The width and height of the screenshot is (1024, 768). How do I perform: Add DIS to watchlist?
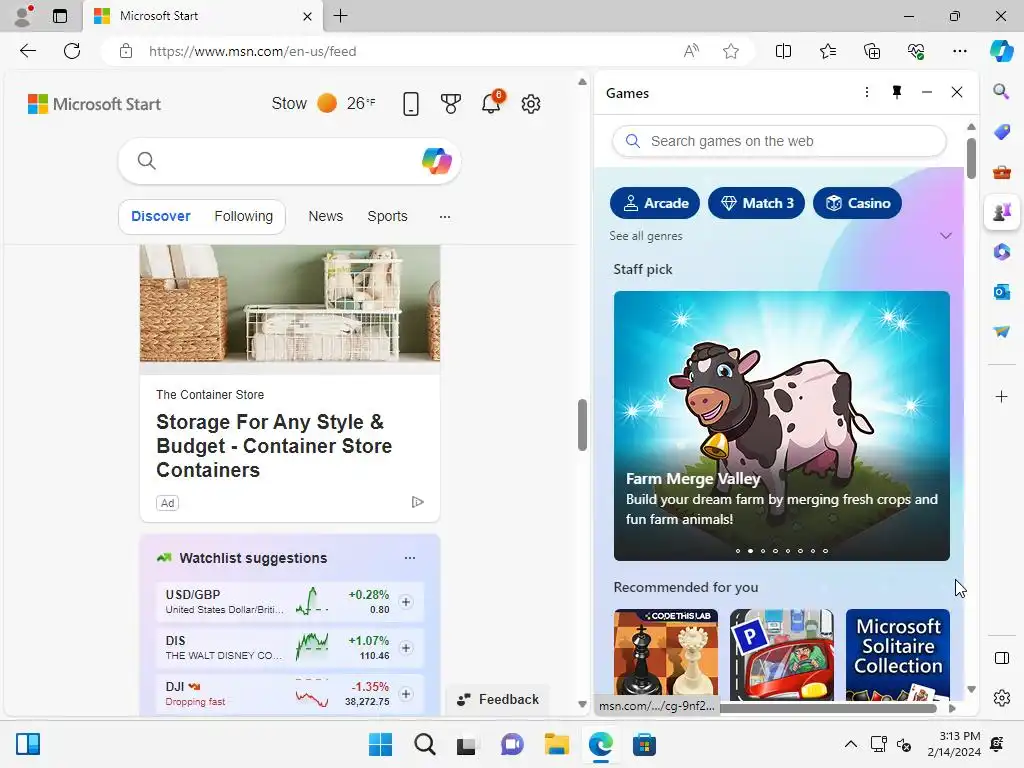tap(406, 648)
